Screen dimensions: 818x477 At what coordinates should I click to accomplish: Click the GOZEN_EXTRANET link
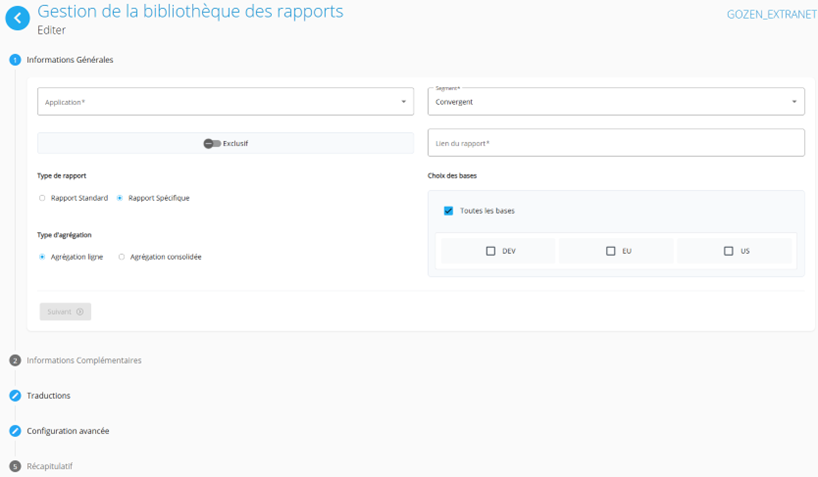pyautogui.click(x=771, y=15)
